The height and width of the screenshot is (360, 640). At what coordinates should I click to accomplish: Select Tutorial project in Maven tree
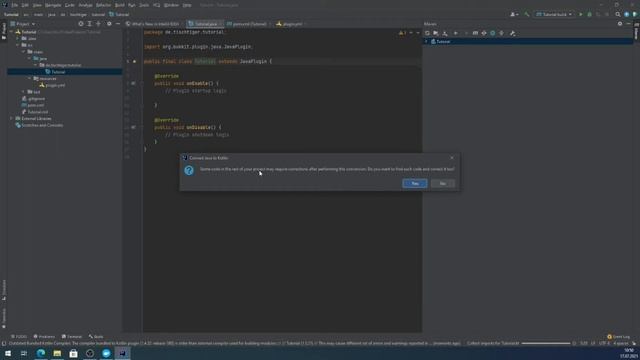click(x=443, y=42)
